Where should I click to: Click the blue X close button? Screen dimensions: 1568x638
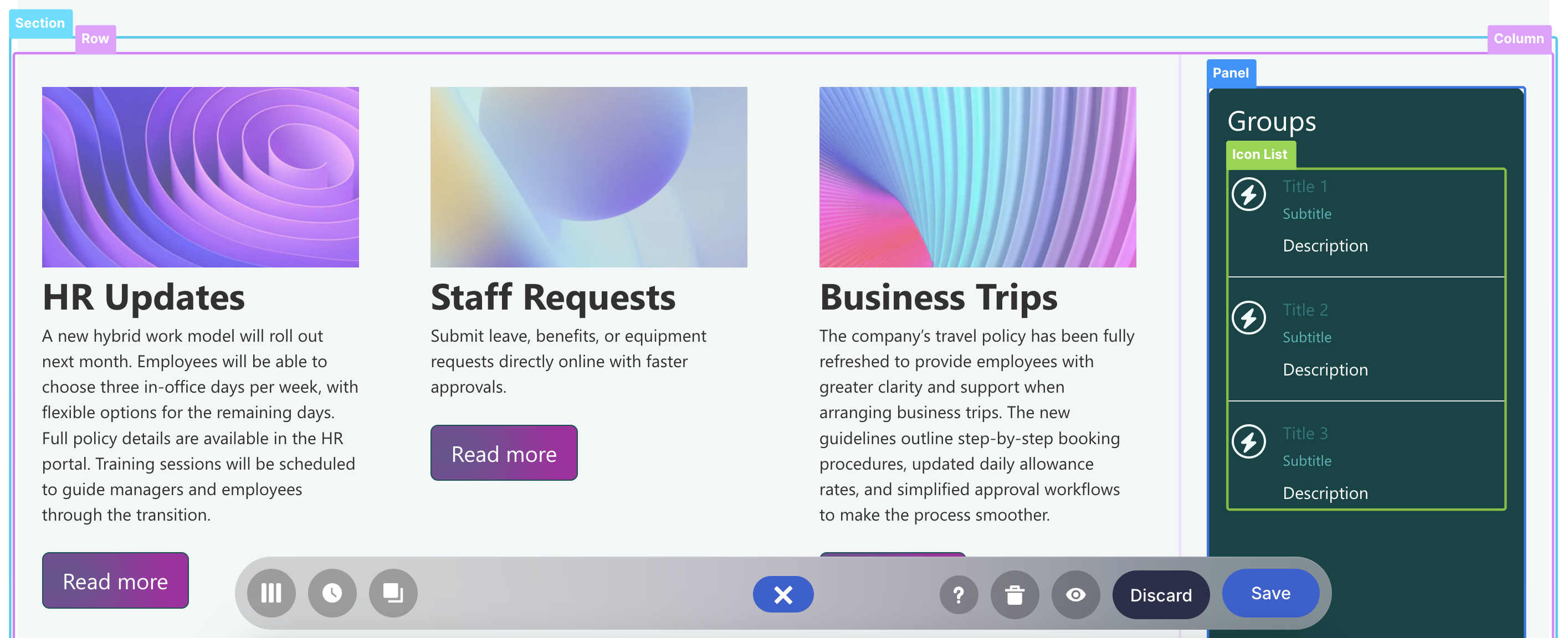783,594
